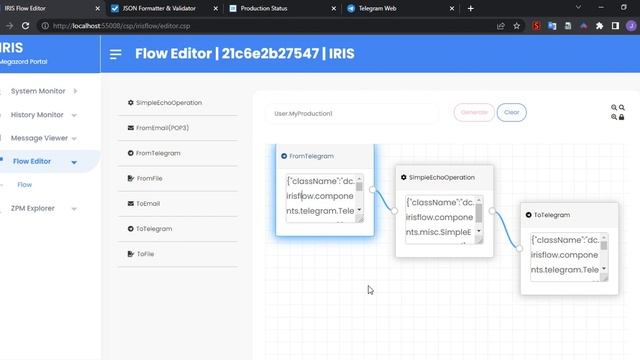Click the magnifier icon directly above the lock

coord(622,107)
